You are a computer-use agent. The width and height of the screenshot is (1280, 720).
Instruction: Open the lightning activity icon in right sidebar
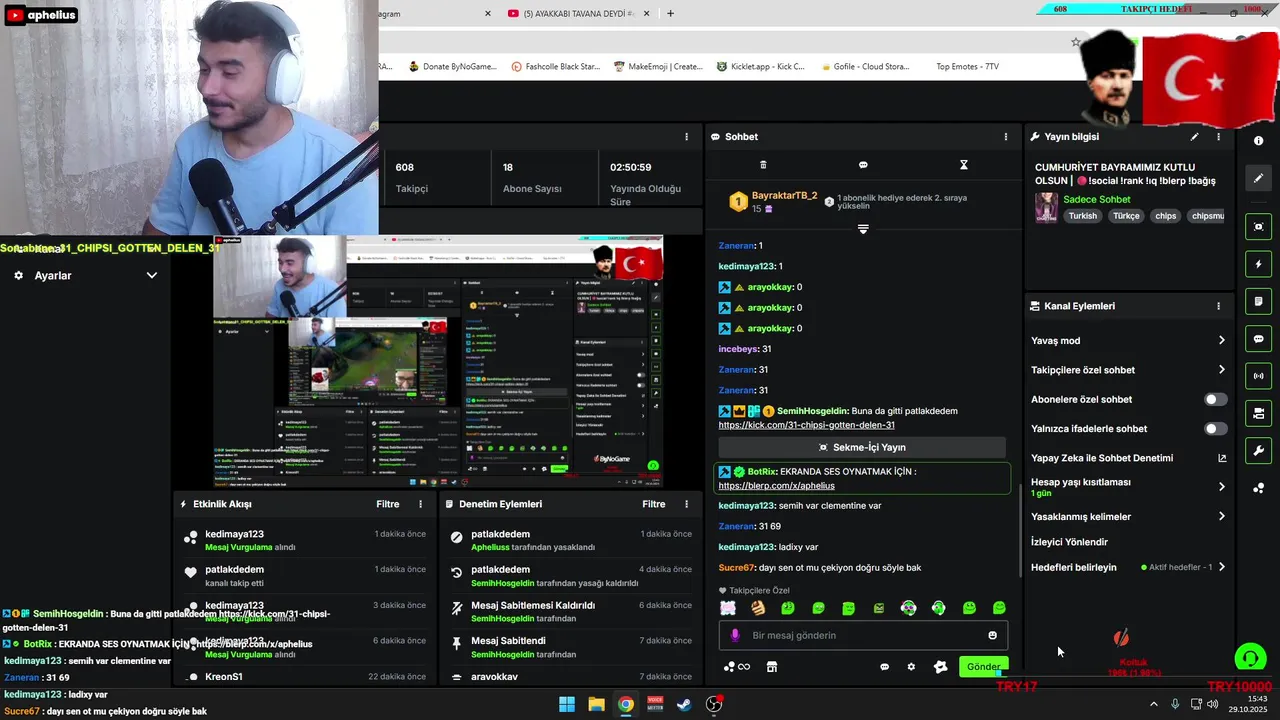1258,264
